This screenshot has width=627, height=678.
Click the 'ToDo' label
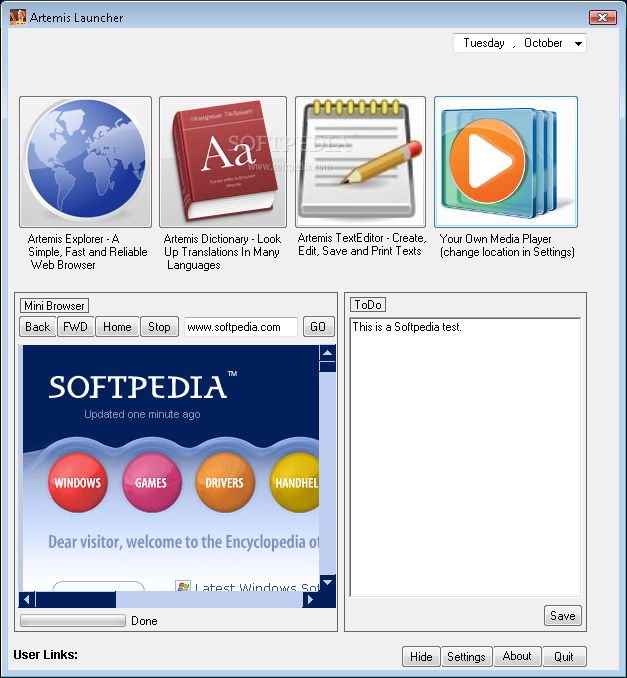(368, 305)
